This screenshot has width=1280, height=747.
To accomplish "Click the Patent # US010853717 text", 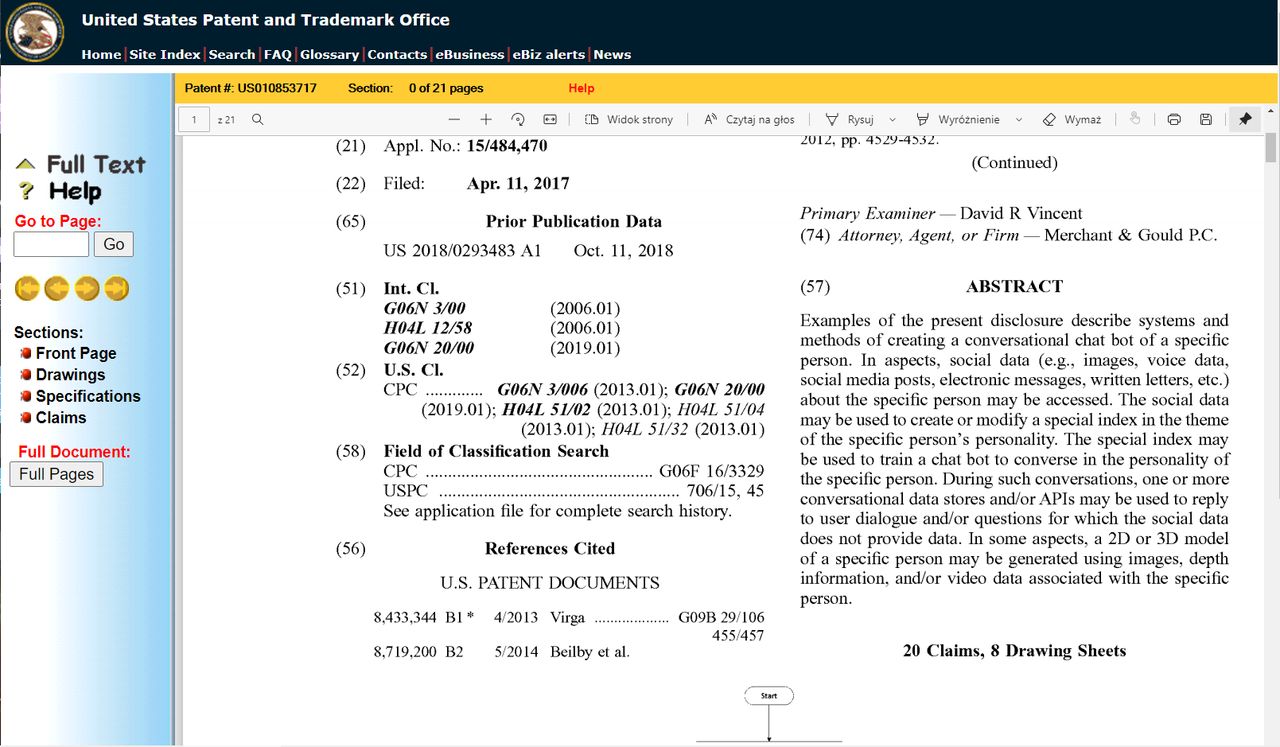I will [251, 88].
